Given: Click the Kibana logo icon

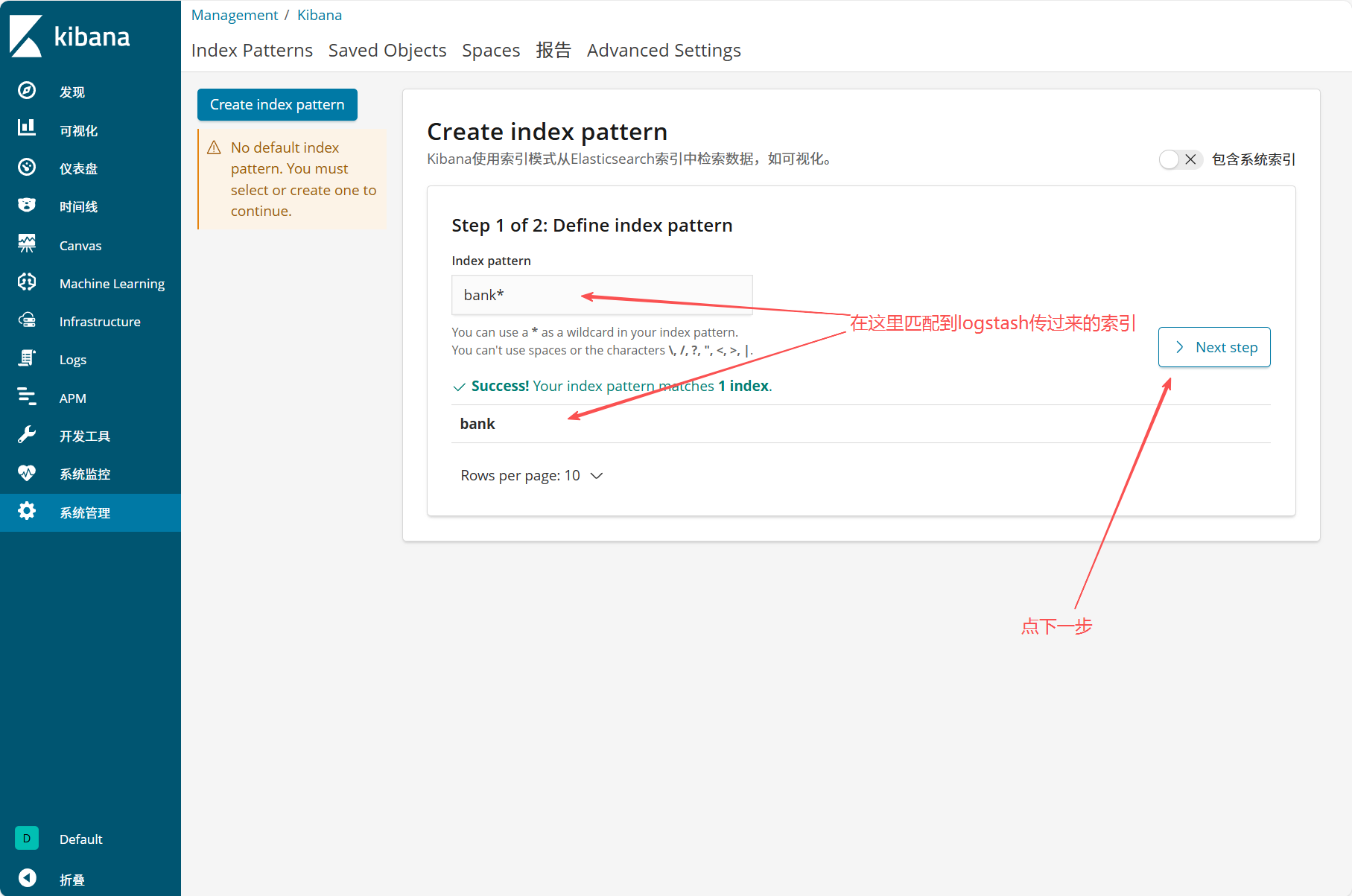Looking at the screenshot, I should [x=26, y=36].
